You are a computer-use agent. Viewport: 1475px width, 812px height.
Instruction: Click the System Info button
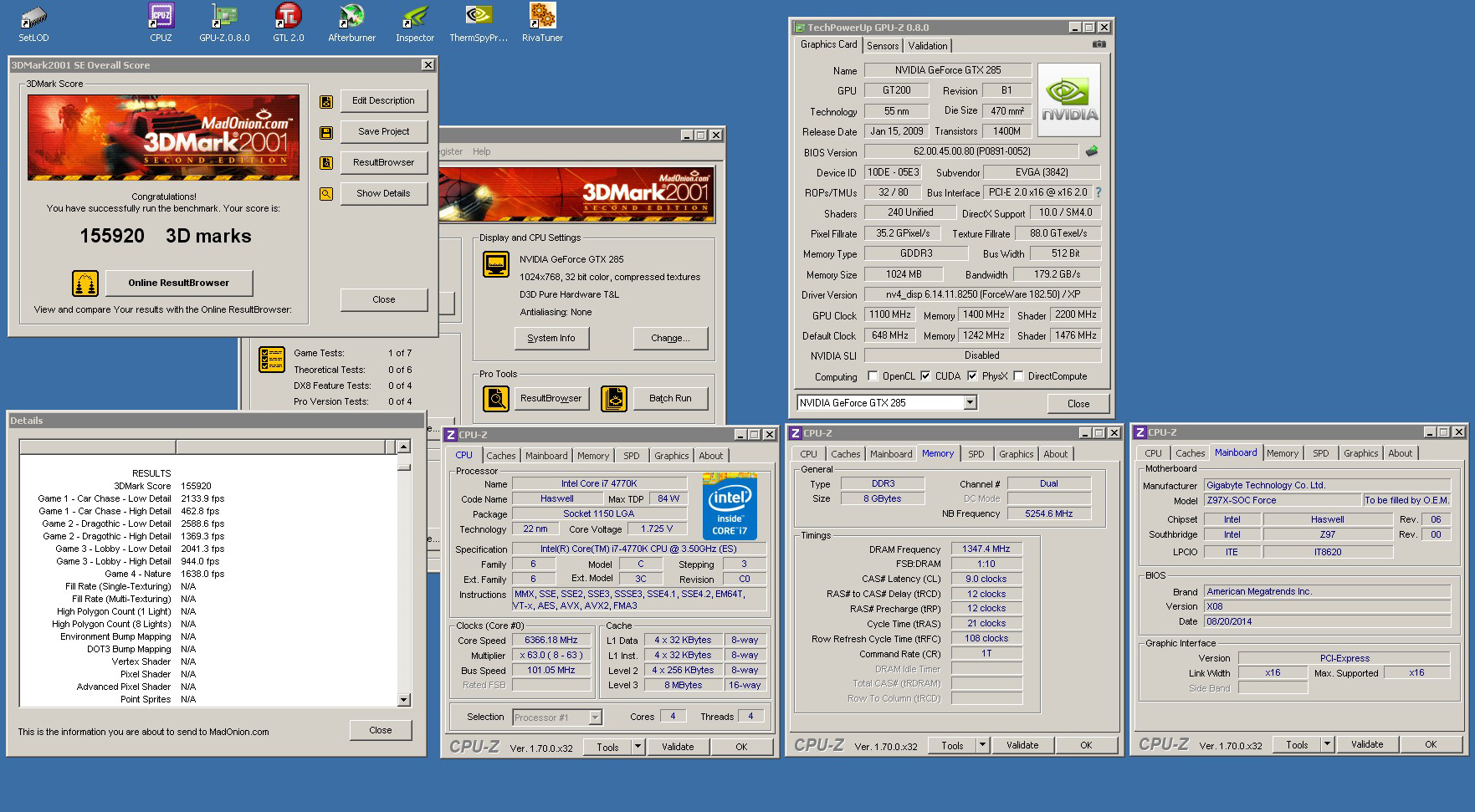pos(551,339)
